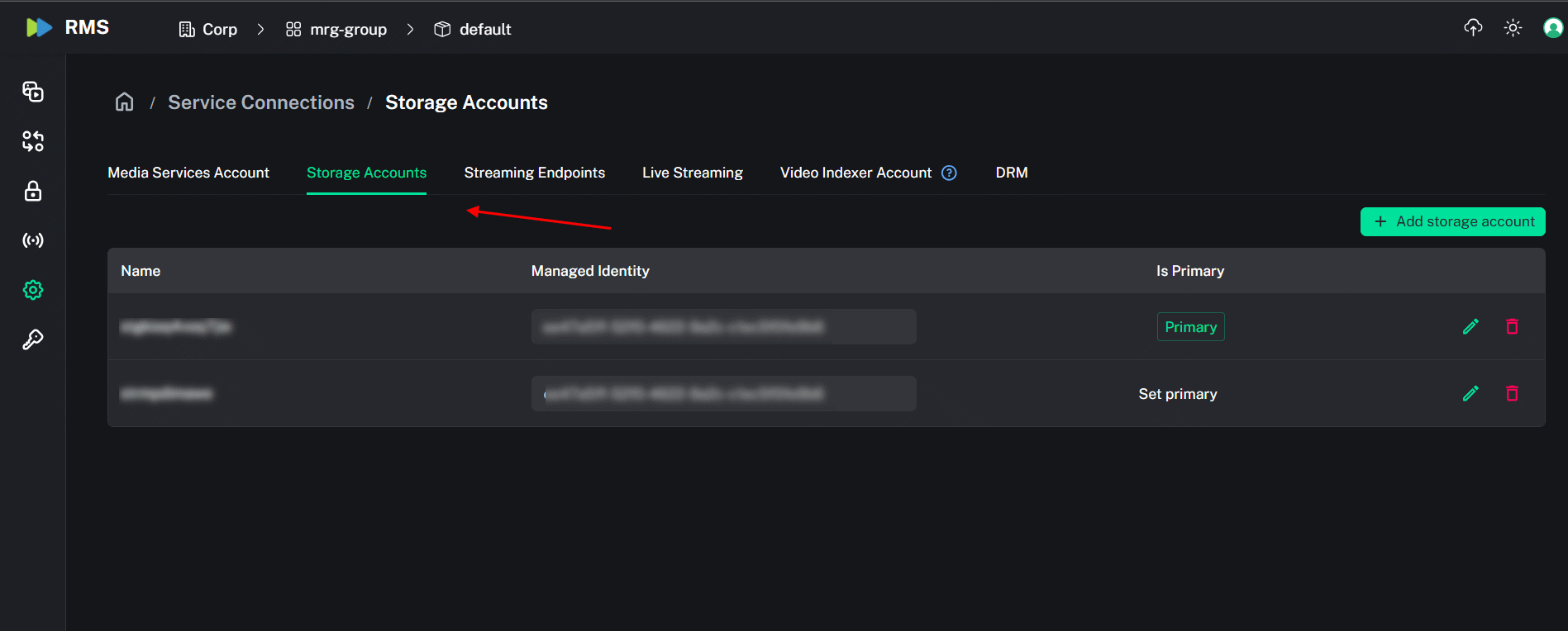Open the Live Streaming tab
Viewport: 1568px width, 631px height.
[x=693, y=173]
